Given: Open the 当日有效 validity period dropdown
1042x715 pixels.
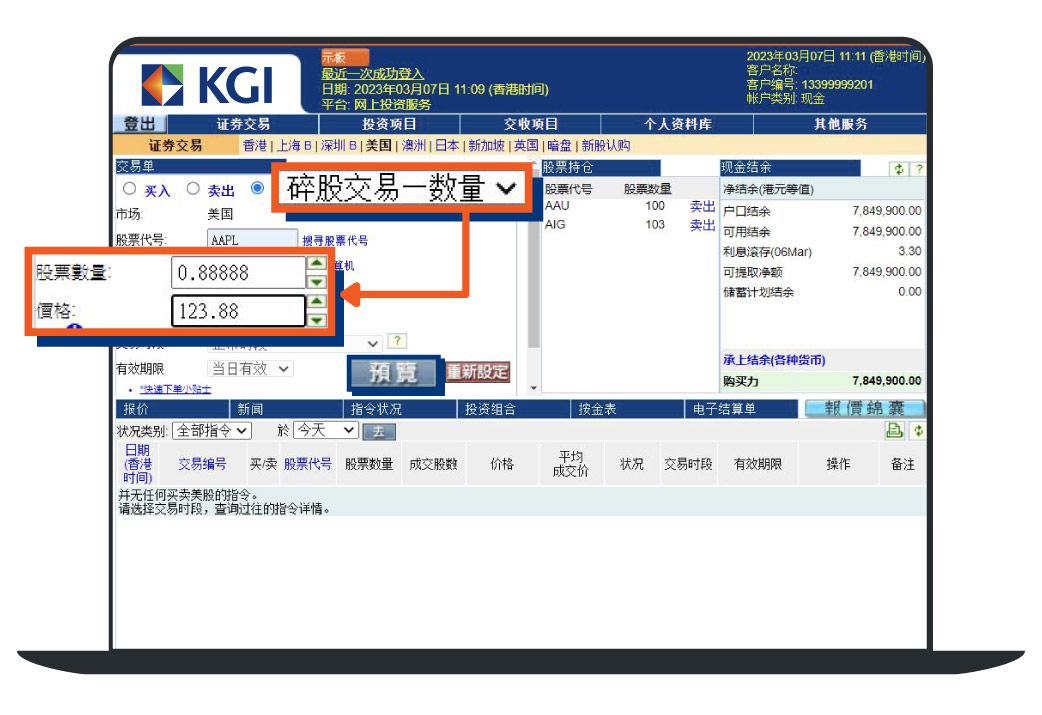Looking at the screenshot, I should (x=250, y=369).
